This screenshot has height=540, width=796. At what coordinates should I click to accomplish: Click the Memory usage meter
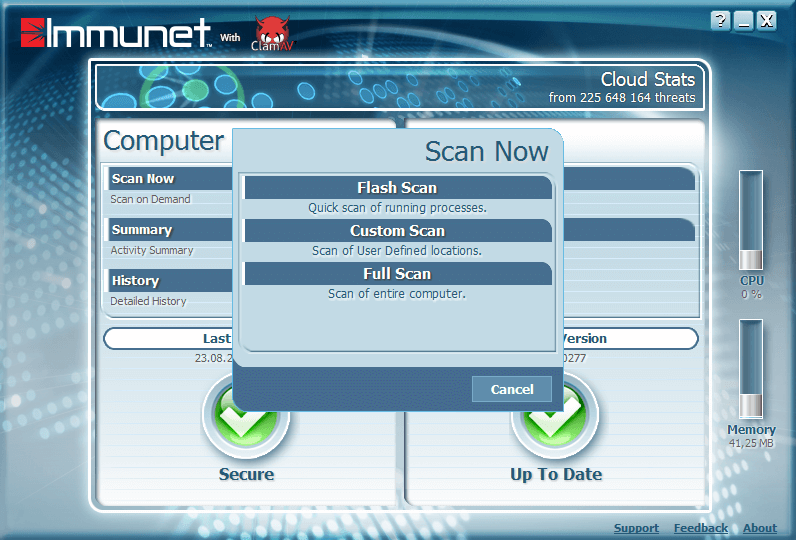[x=751, y=369]
